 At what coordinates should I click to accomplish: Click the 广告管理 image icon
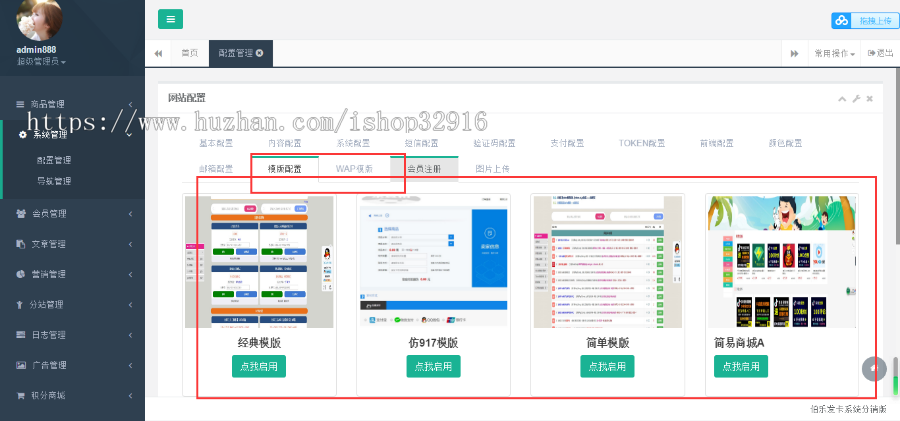point(21,365)
